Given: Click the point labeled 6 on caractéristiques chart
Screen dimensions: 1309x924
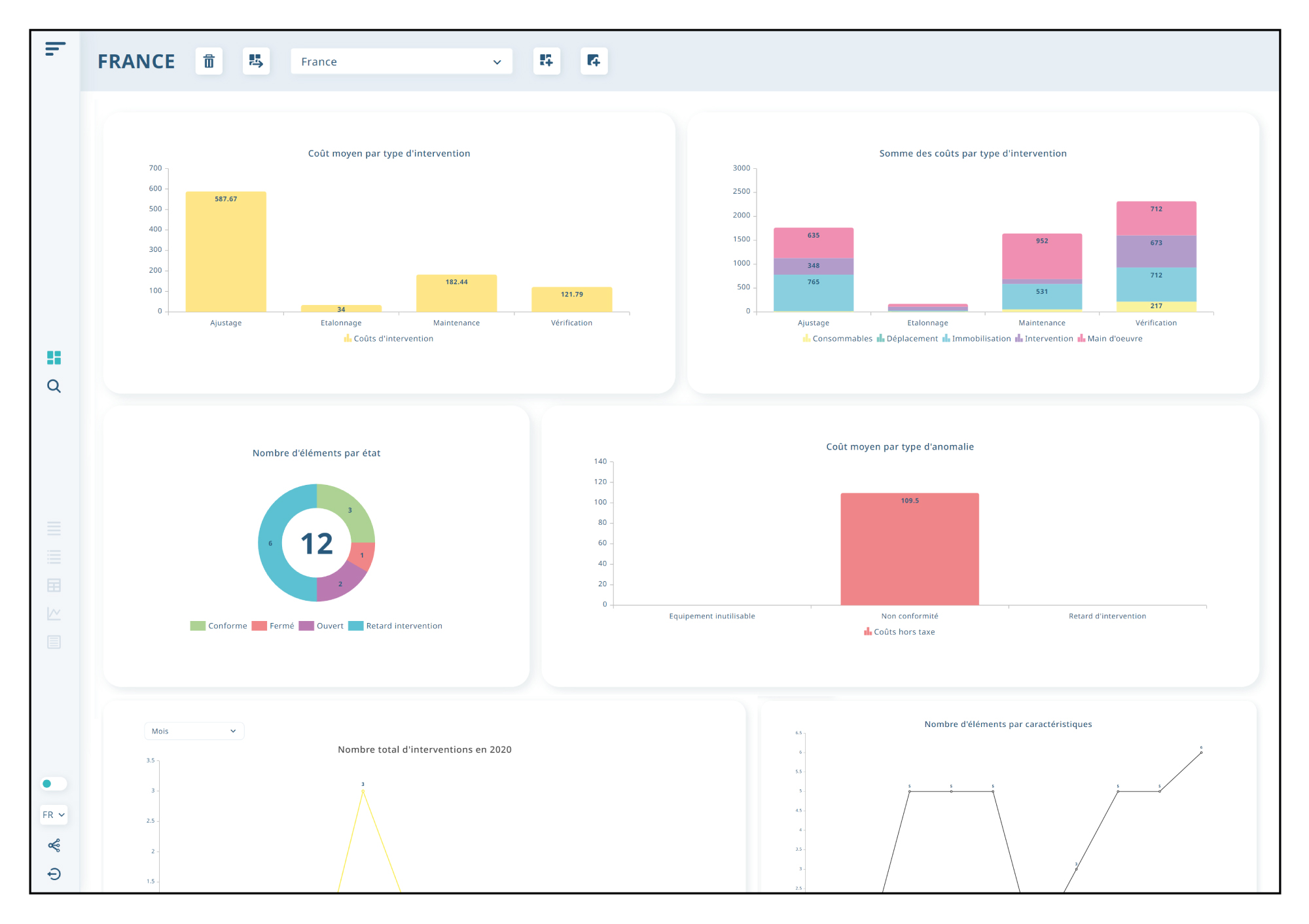Looking at the screenshot, I should tap(1201, 753).
